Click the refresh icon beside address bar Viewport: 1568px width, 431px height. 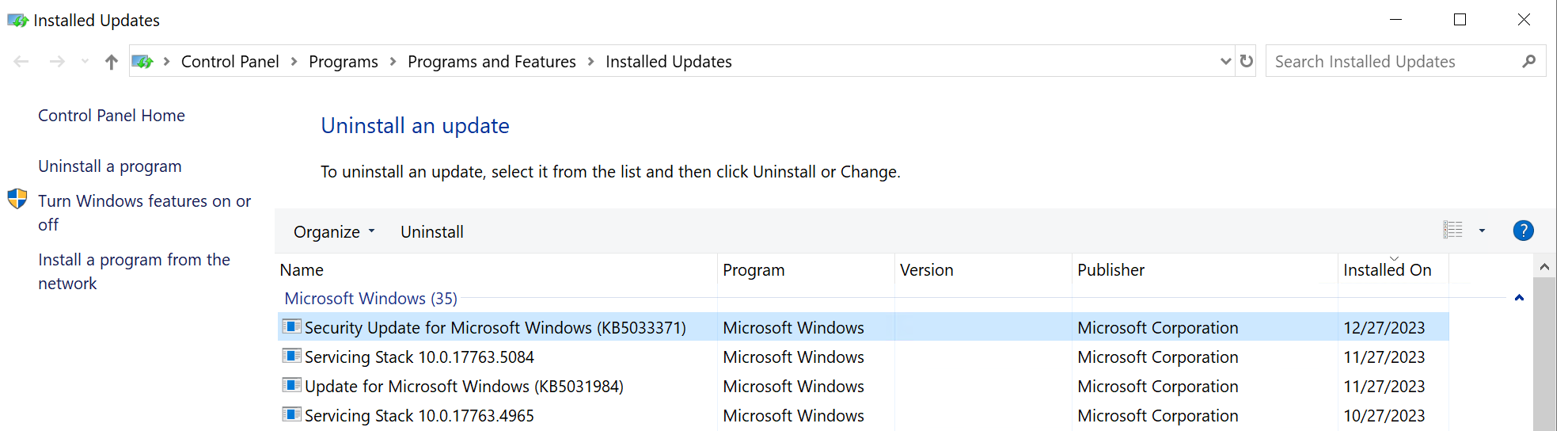1247,61
